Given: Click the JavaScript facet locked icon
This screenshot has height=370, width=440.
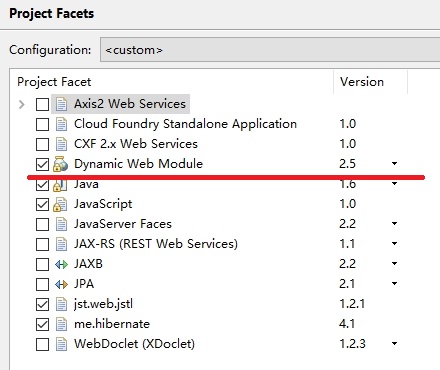Looking at the screenshot, I should pyautogui.click(x=60, y=204).
